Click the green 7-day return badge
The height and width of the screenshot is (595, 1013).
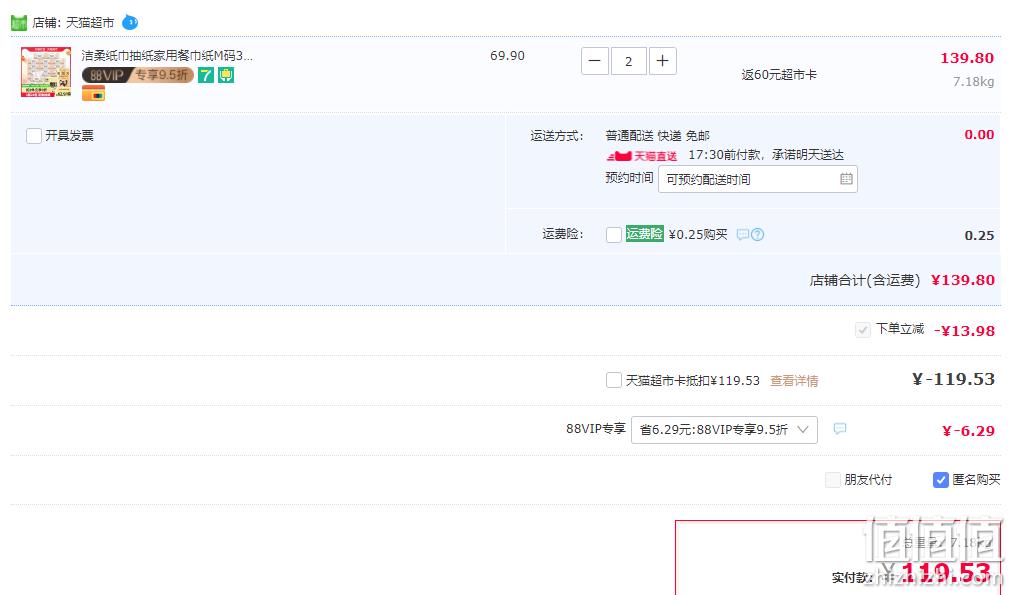click(x=205, y=75)
